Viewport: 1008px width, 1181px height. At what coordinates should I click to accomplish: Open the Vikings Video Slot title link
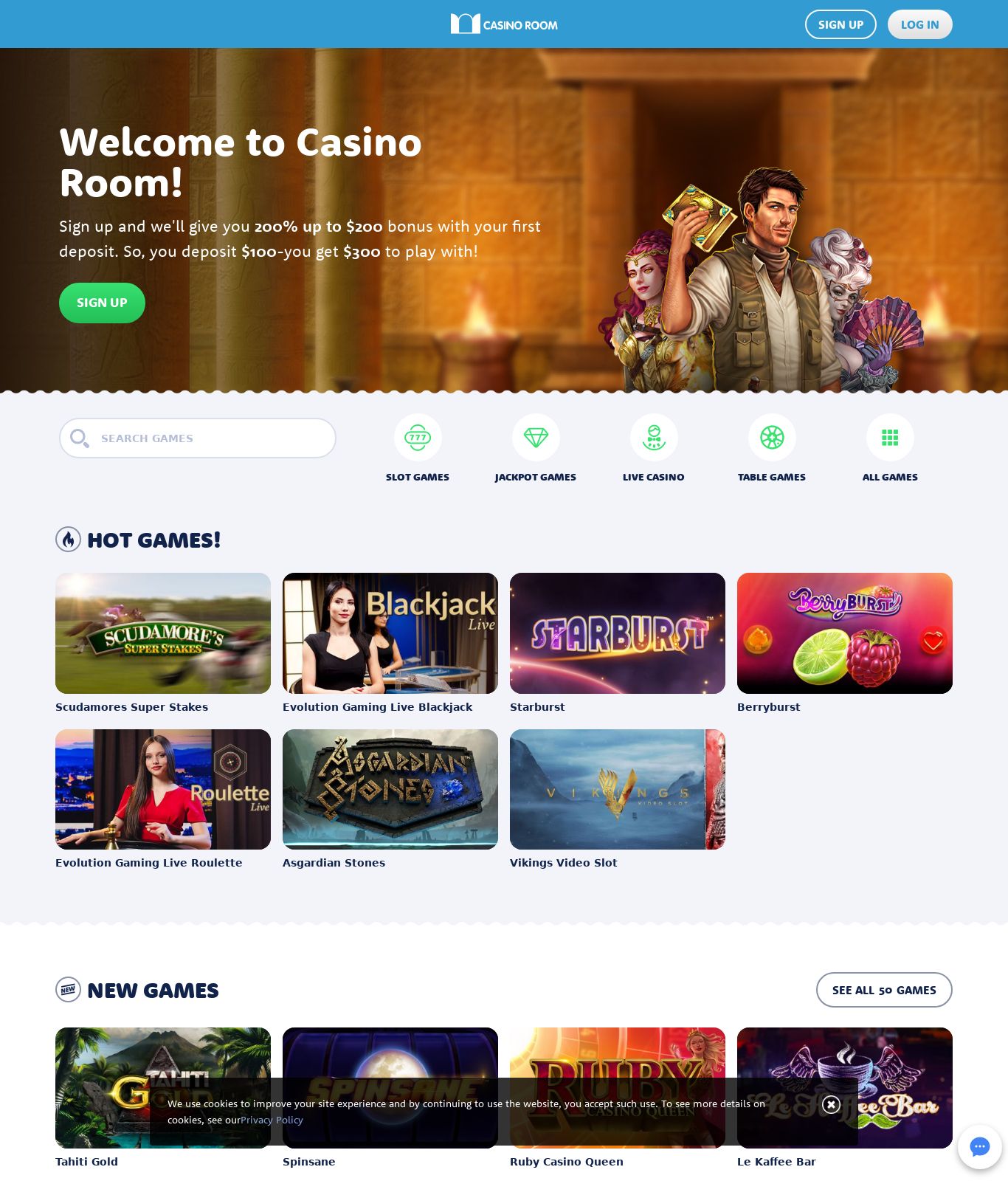564,863
